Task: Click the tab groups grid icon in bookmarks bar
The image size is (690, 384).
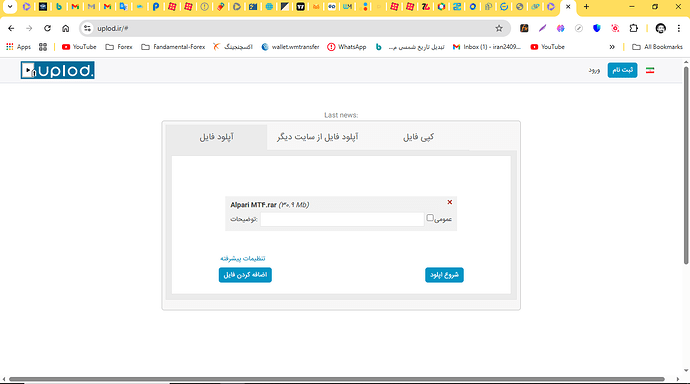Action: click(43, 47)
